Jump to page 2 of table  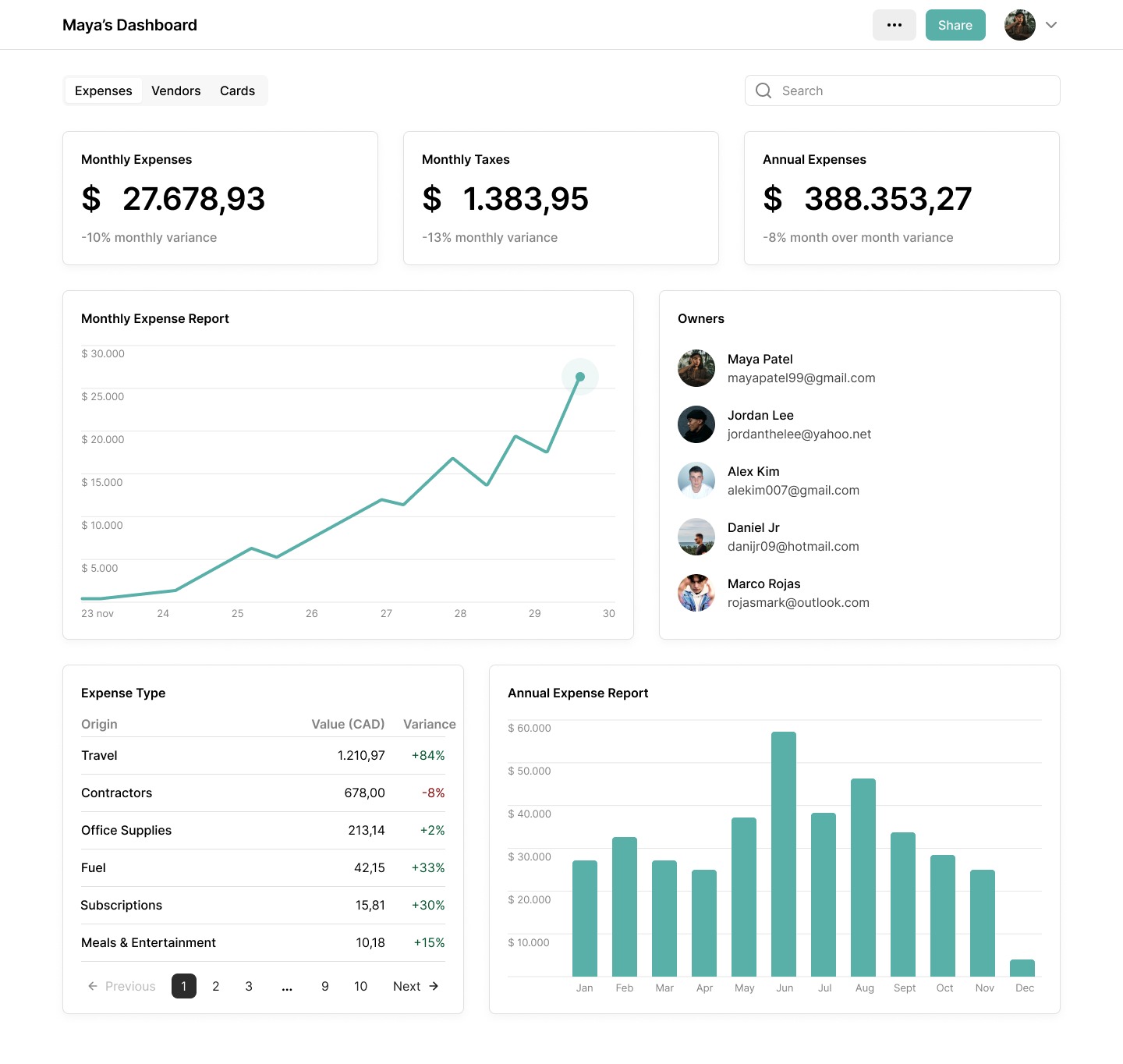tap(216, 986)
